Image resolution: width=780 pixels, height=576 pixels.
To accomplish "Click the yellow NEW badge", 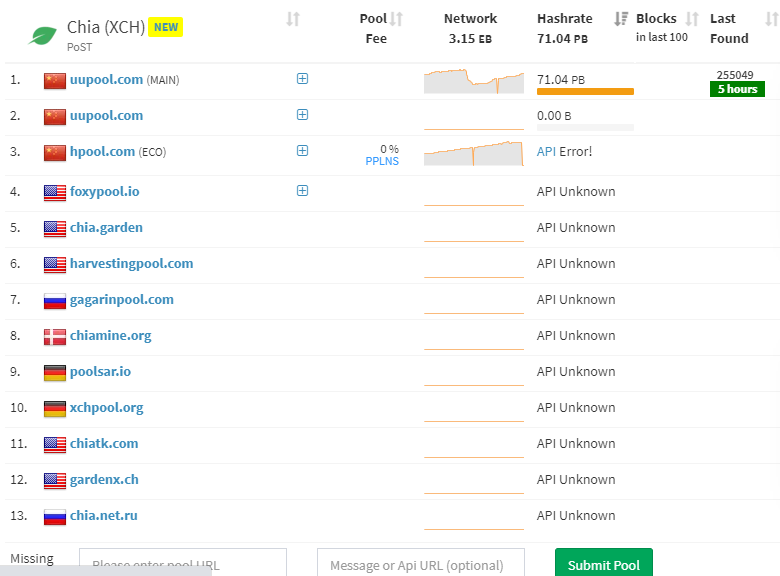I will click(166, 27).
